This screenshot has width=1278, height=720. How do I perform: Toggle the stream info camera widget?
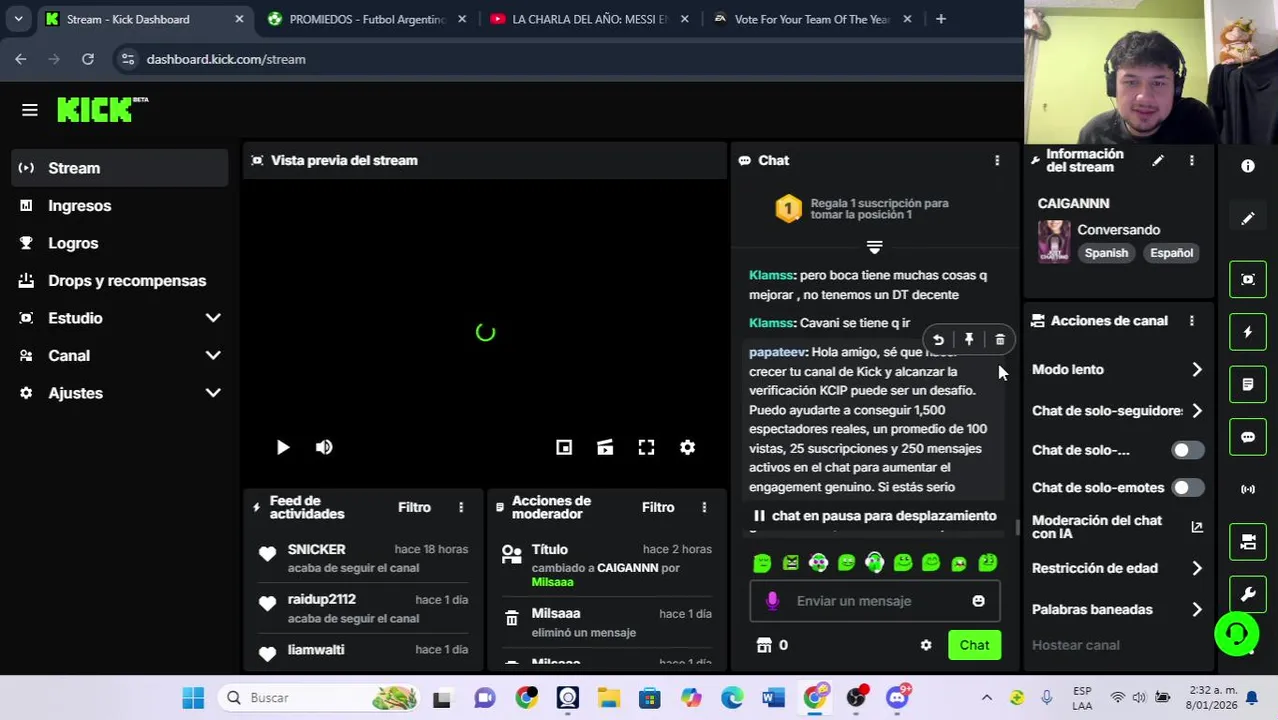point(1248,542)
